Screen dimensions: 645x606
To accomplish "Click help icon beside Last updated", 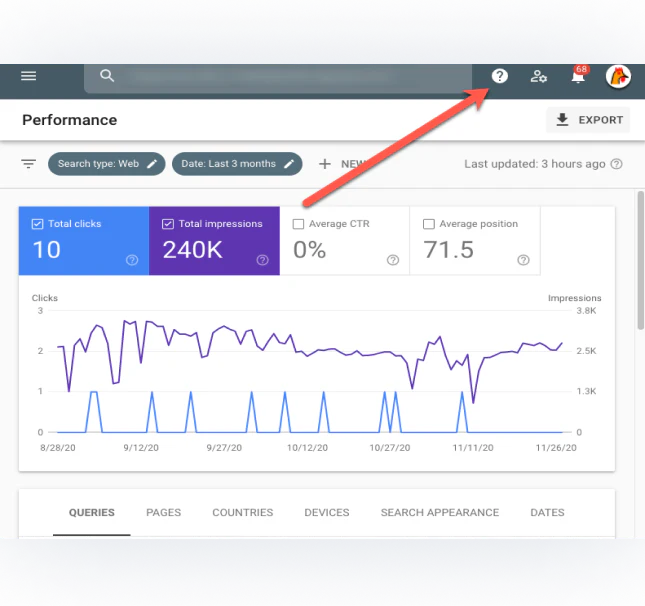I will (x=617, y=164).
